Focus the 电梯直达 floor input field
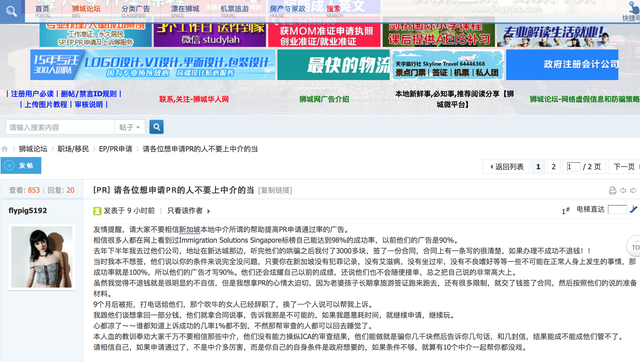The image size is (640, 362). click(x=617, y=210)
